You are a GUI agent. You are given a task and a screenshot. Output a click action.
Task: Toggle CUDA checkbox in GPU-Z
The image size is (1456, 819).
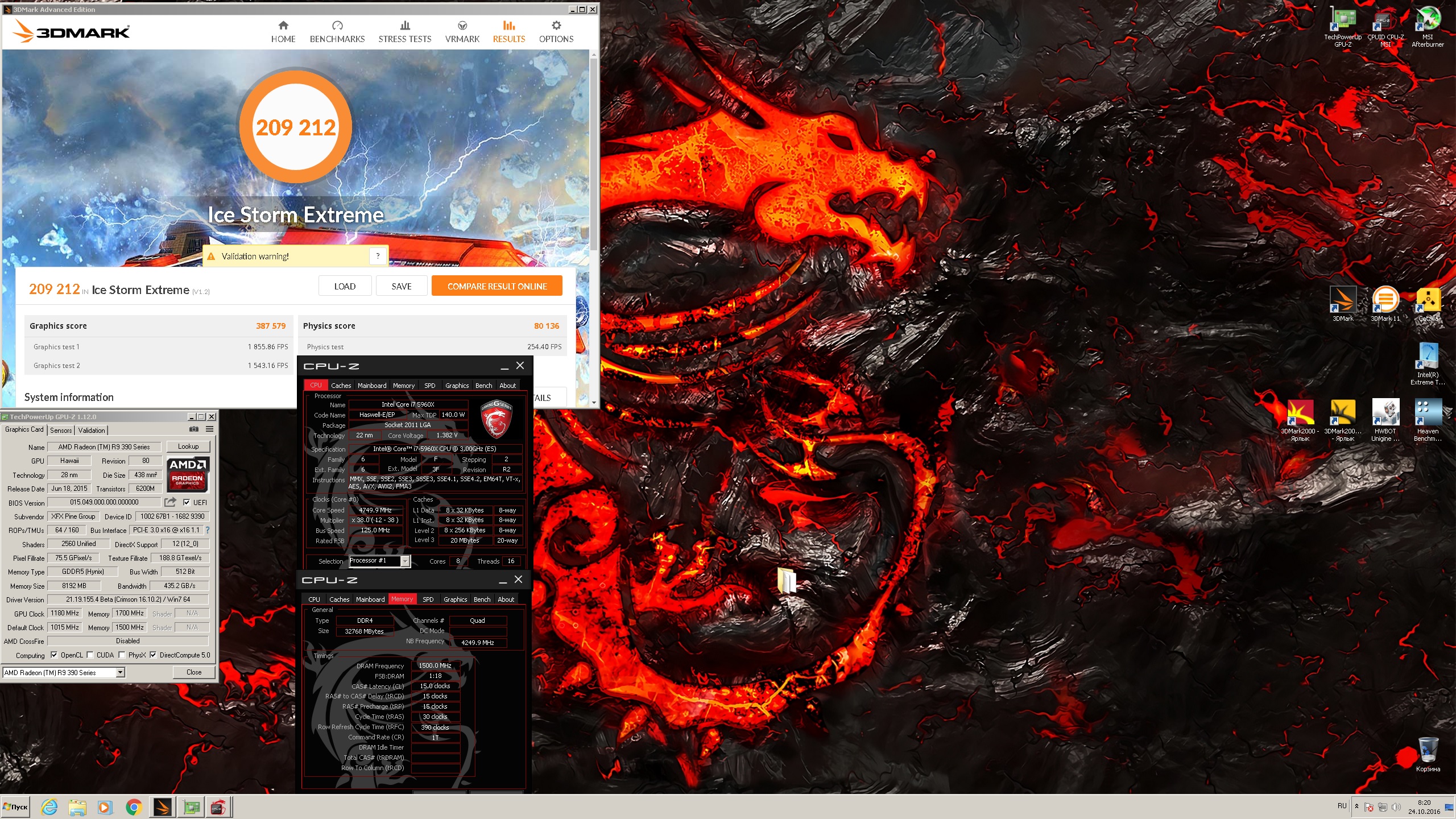point(90,655)
